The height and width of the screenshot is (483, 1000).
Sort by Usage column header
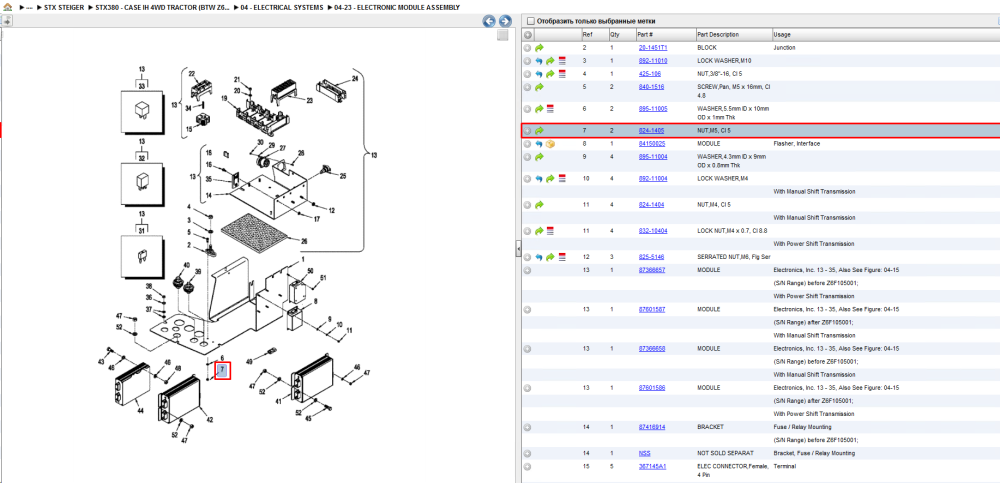tap(886, 34)
